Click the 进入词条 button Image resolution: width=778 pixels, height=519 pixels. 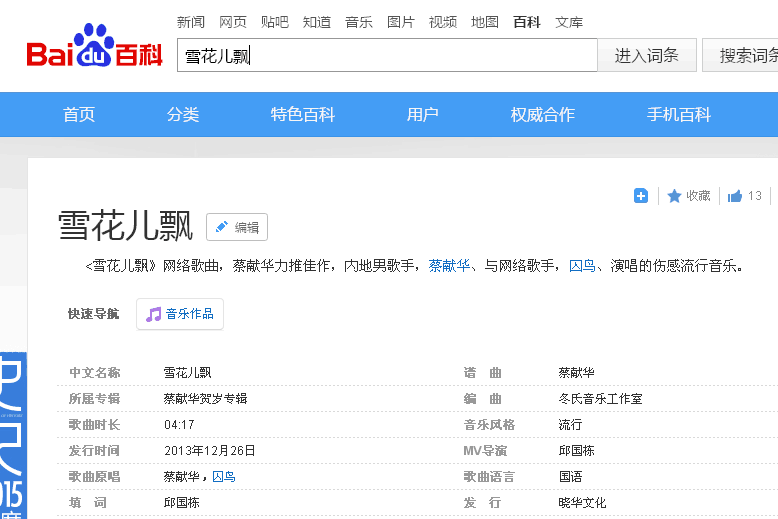click(646, 56)
